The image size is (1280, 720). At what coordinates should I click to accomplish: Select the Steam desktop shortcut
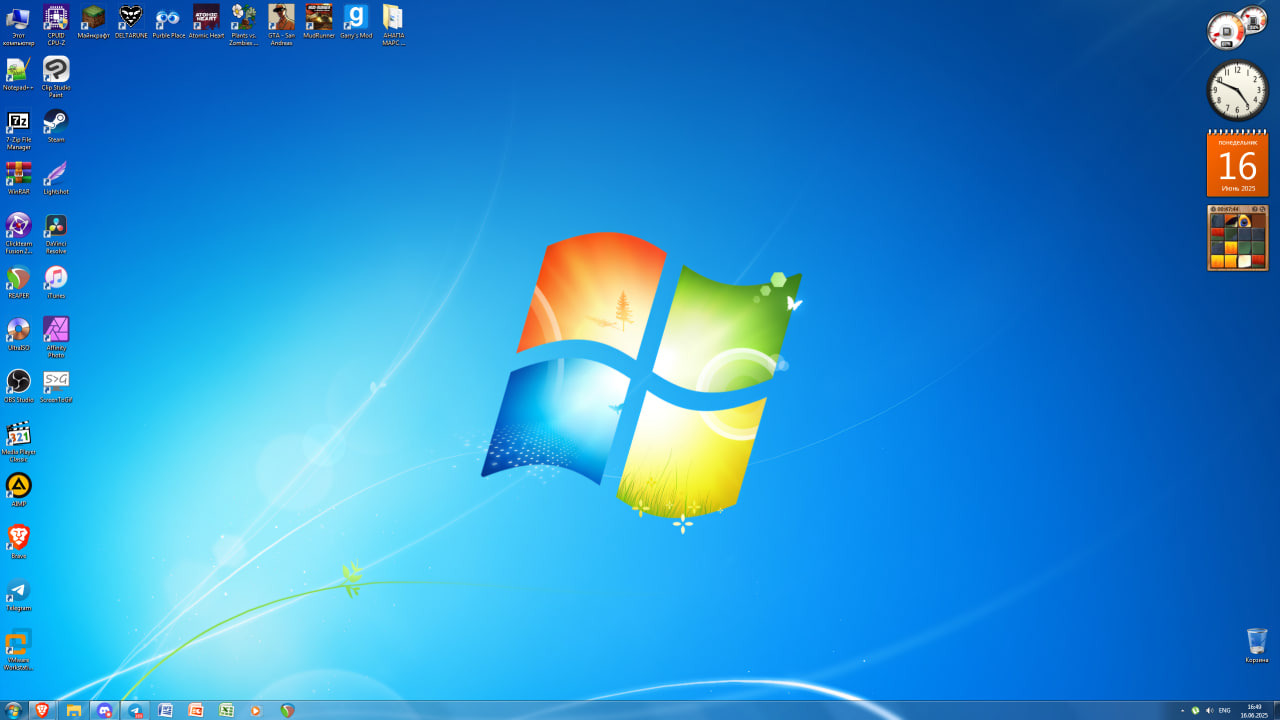point(56,126)
